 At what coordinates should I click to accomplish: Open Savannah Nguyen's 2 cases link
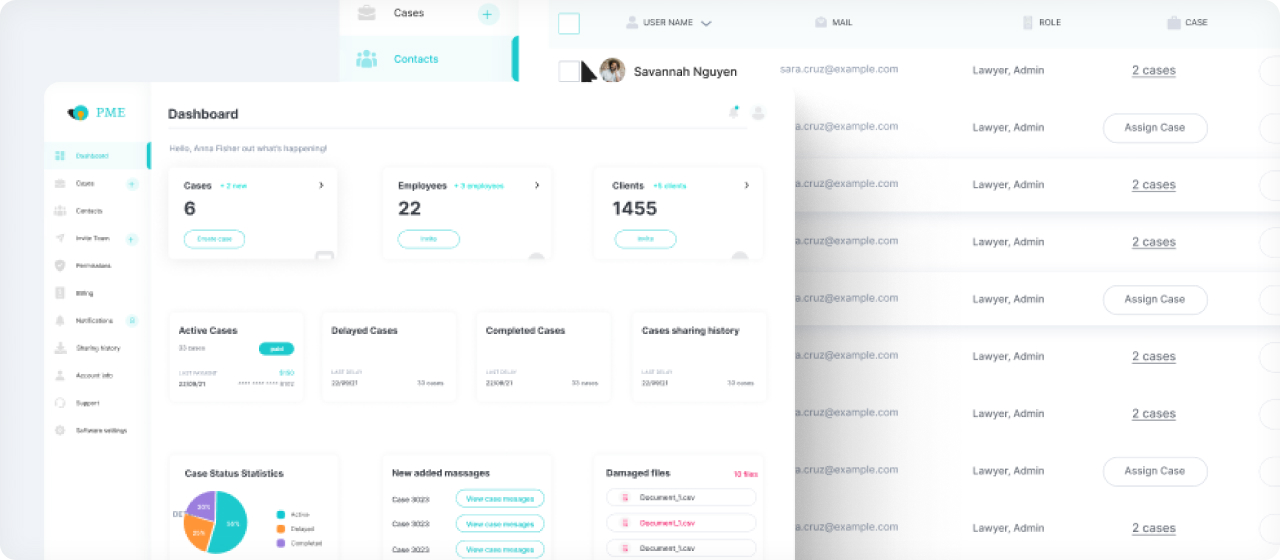[1153, 71]
